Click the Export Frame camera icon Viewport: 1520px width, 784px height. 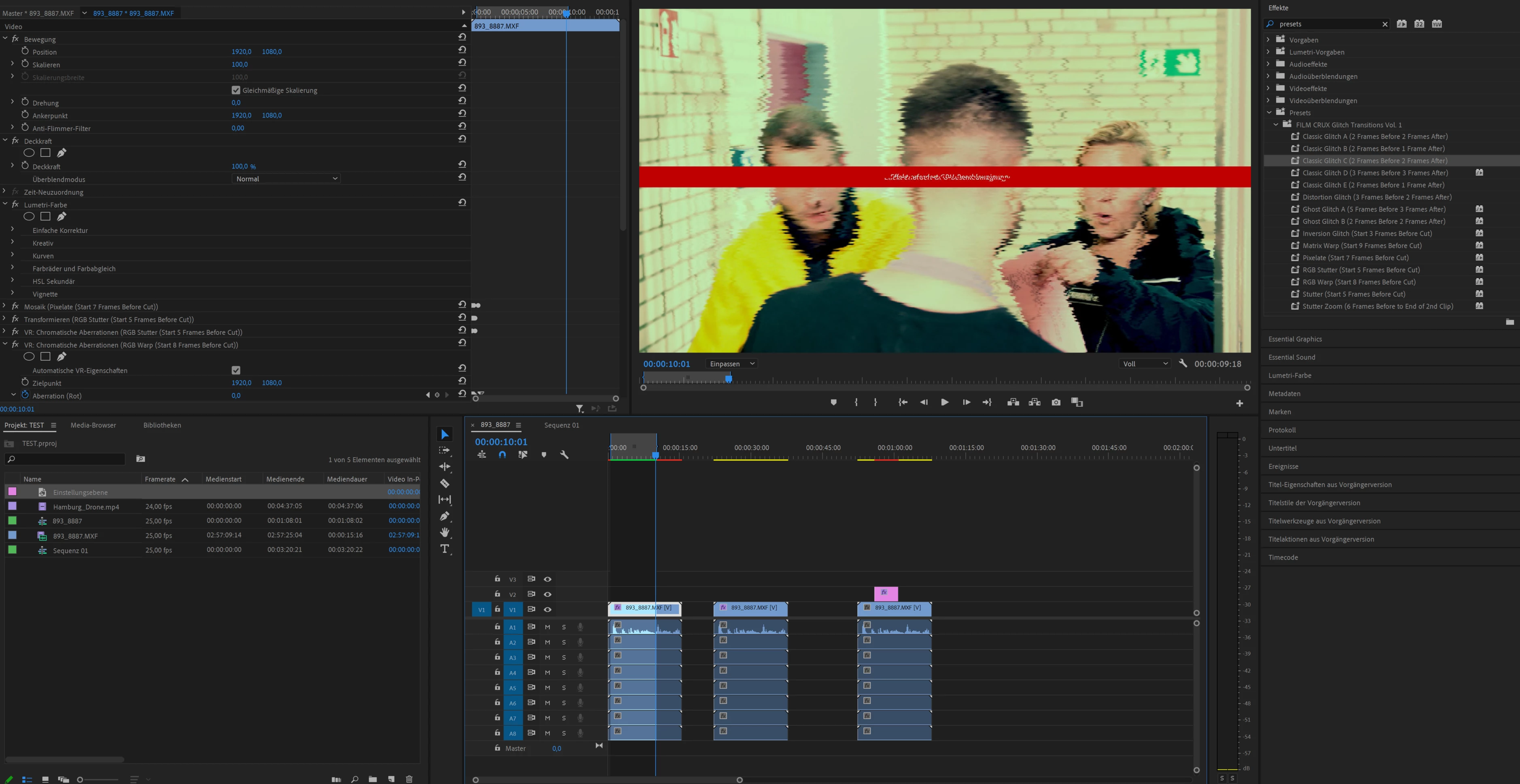point(1056,402)
